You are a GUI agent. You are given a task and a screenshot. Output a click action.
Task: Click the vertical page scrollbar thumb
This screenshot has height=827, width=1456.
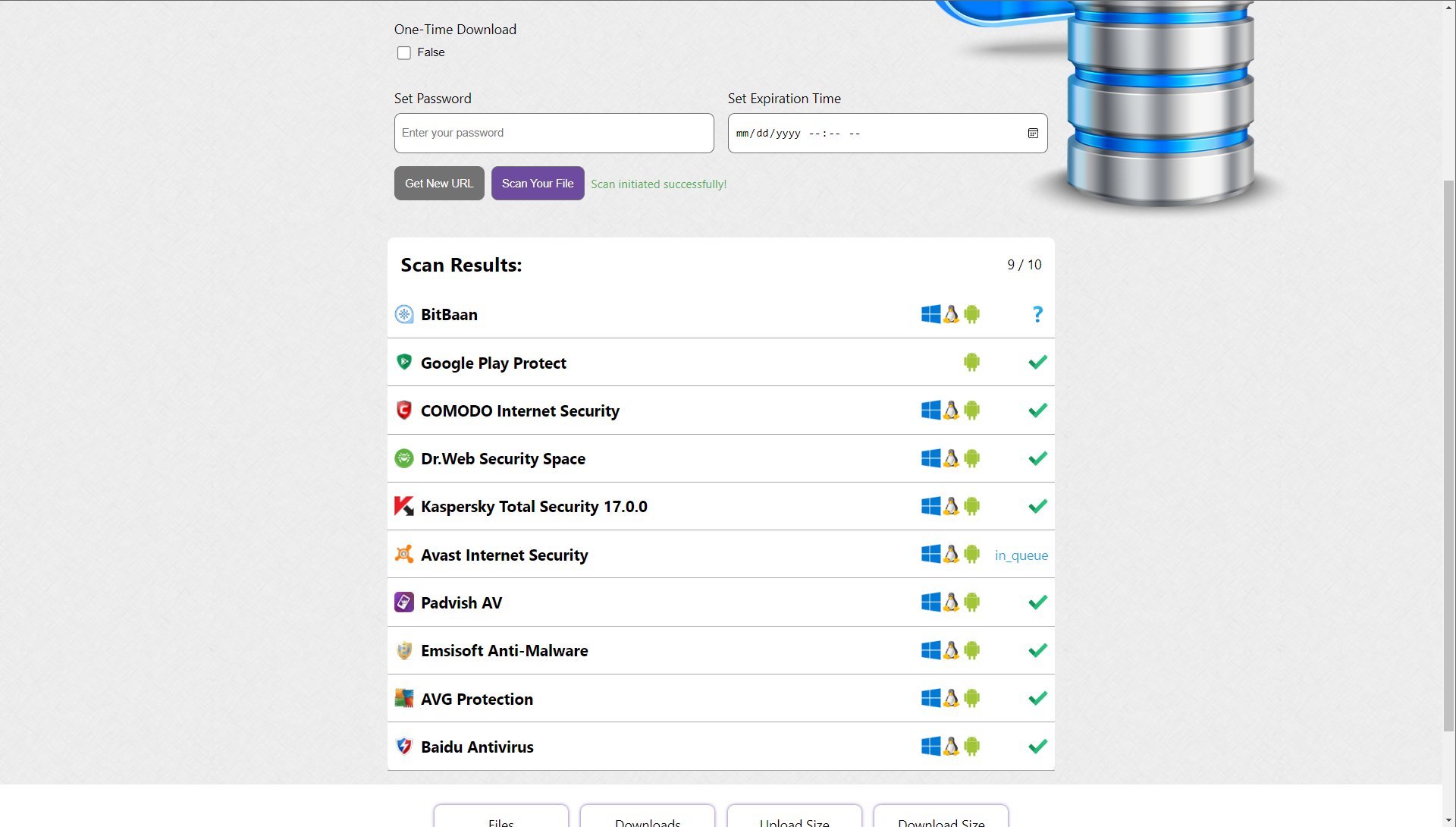point(1448,455)
